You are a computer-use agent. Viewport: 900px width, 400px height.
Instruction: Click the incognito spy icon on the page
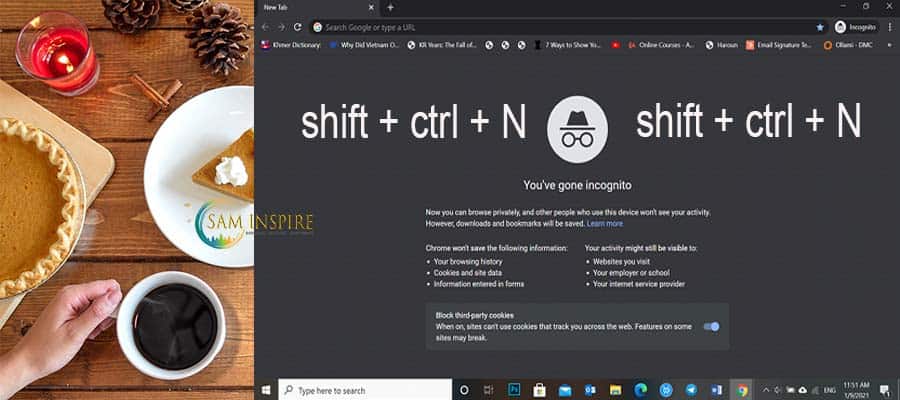(577, 130)
